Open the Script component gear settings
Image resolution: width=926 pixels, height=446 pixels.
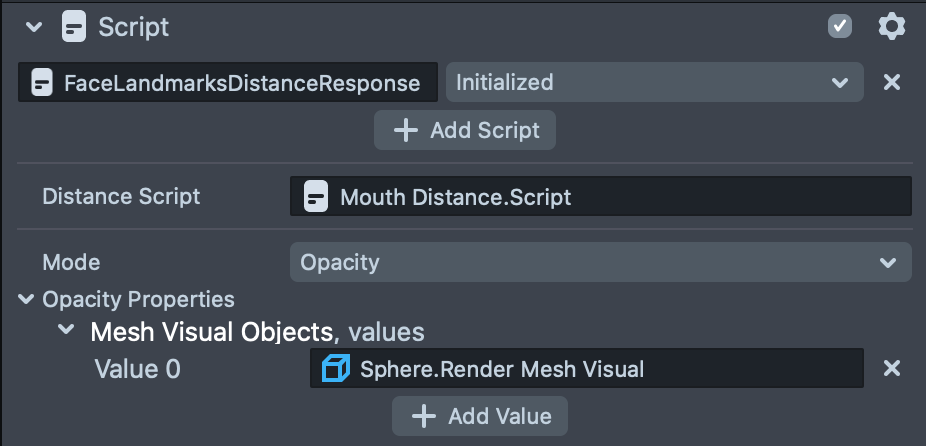[x=891, y=26]
